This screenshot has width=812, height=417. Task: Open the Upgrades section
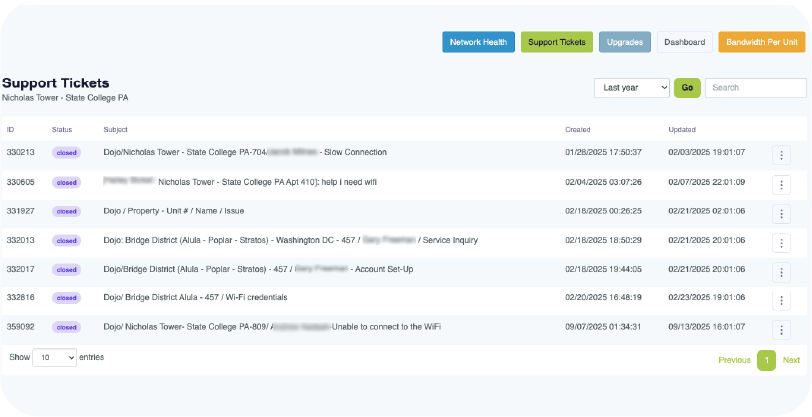[x=624, y=42]
